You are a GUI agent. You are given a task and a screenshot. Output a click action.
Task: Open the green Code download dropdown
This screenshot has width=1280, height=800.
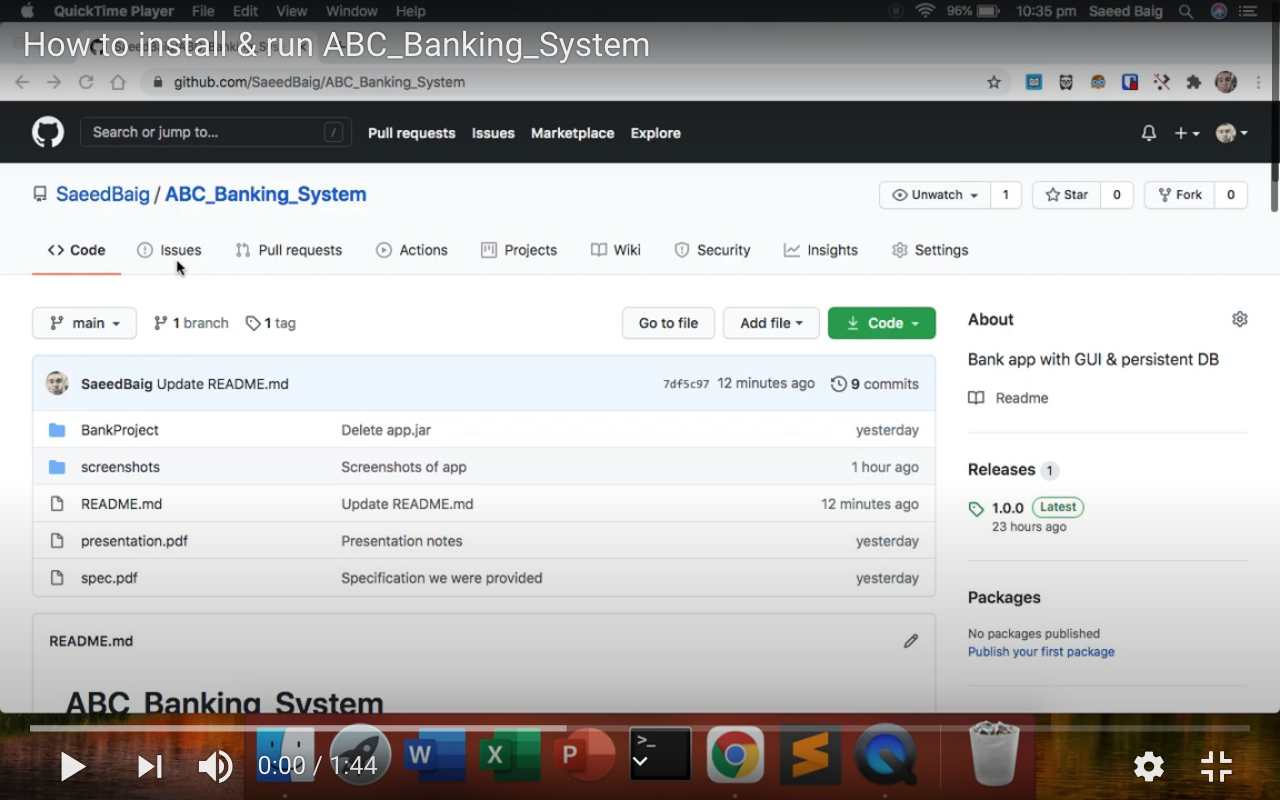(x=882, y=323)
